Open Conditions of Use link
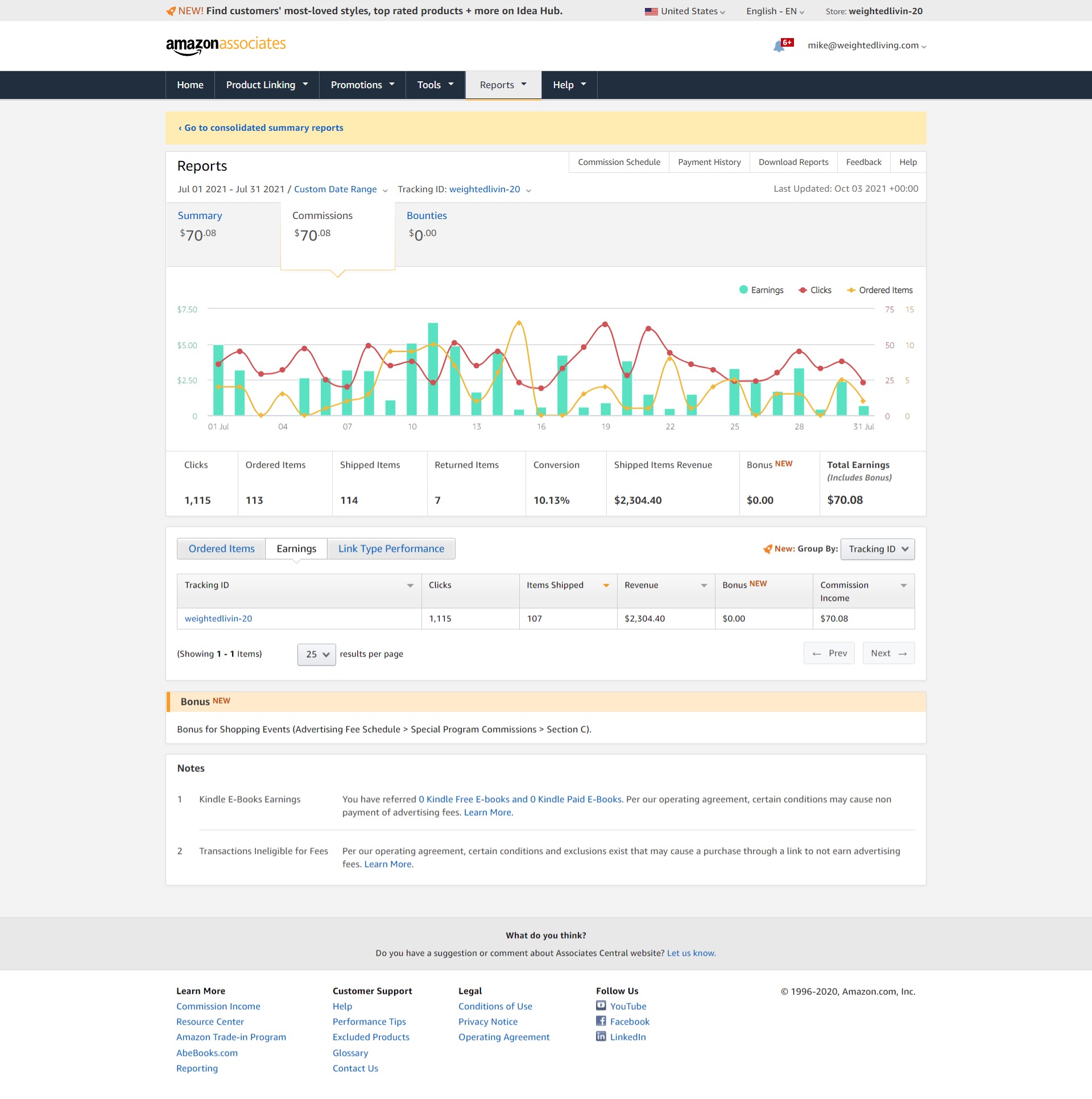 pyautogui.click(x=495, y=1006)
